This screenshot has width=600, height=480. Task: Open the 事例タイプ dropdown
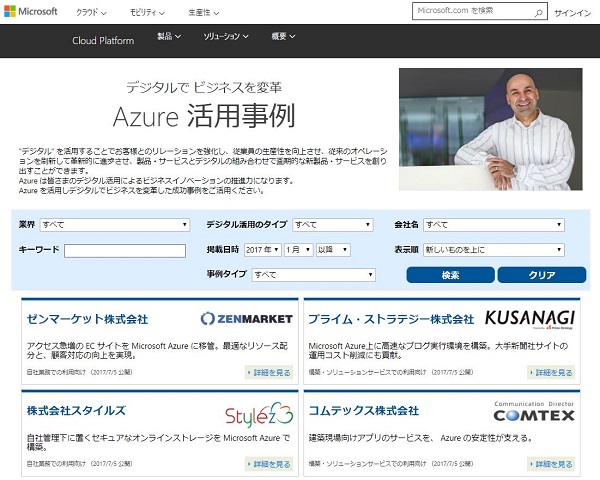(x=313, y=274)
